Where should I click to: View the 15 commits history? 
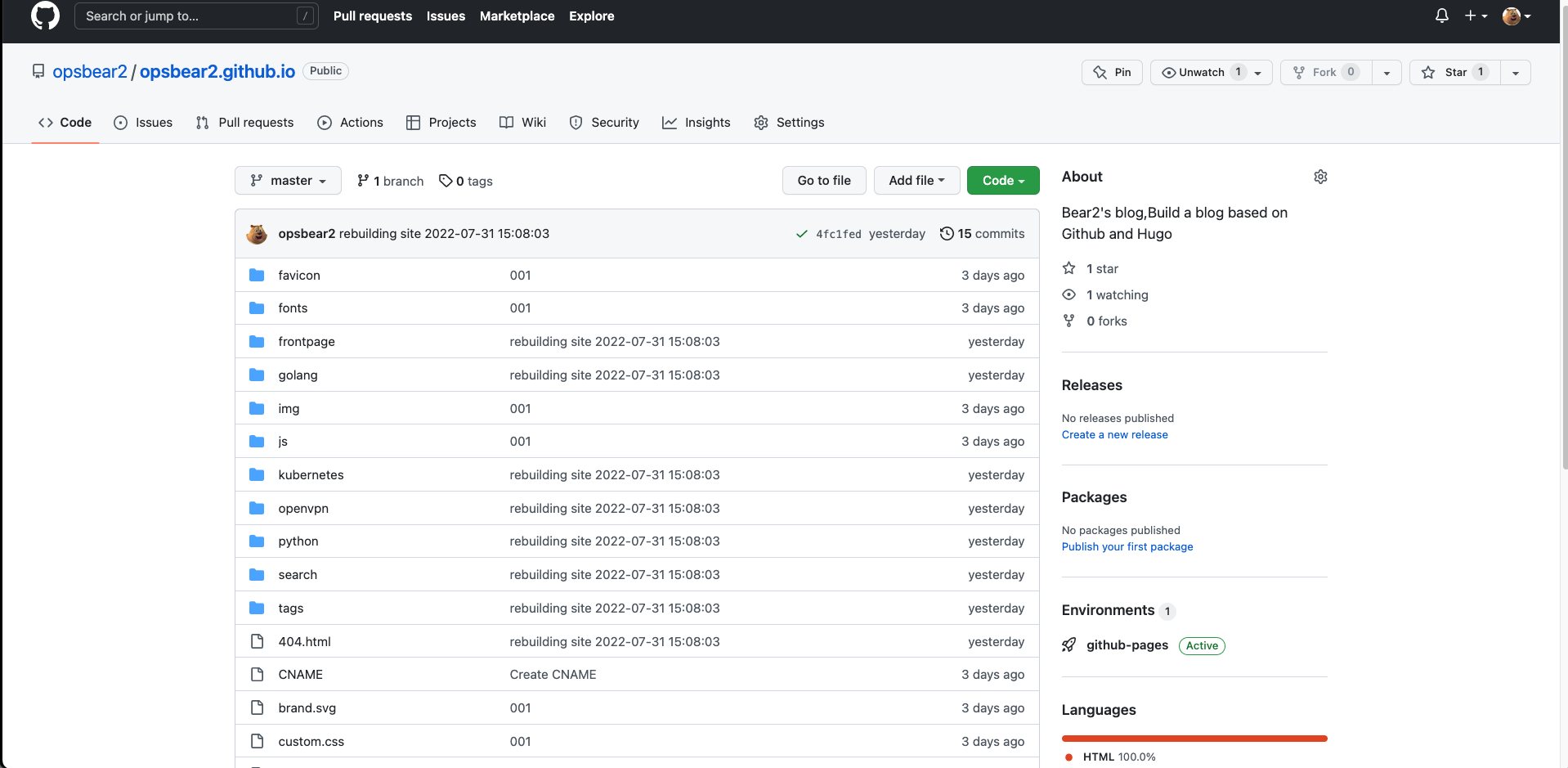(x=982, y=234)
